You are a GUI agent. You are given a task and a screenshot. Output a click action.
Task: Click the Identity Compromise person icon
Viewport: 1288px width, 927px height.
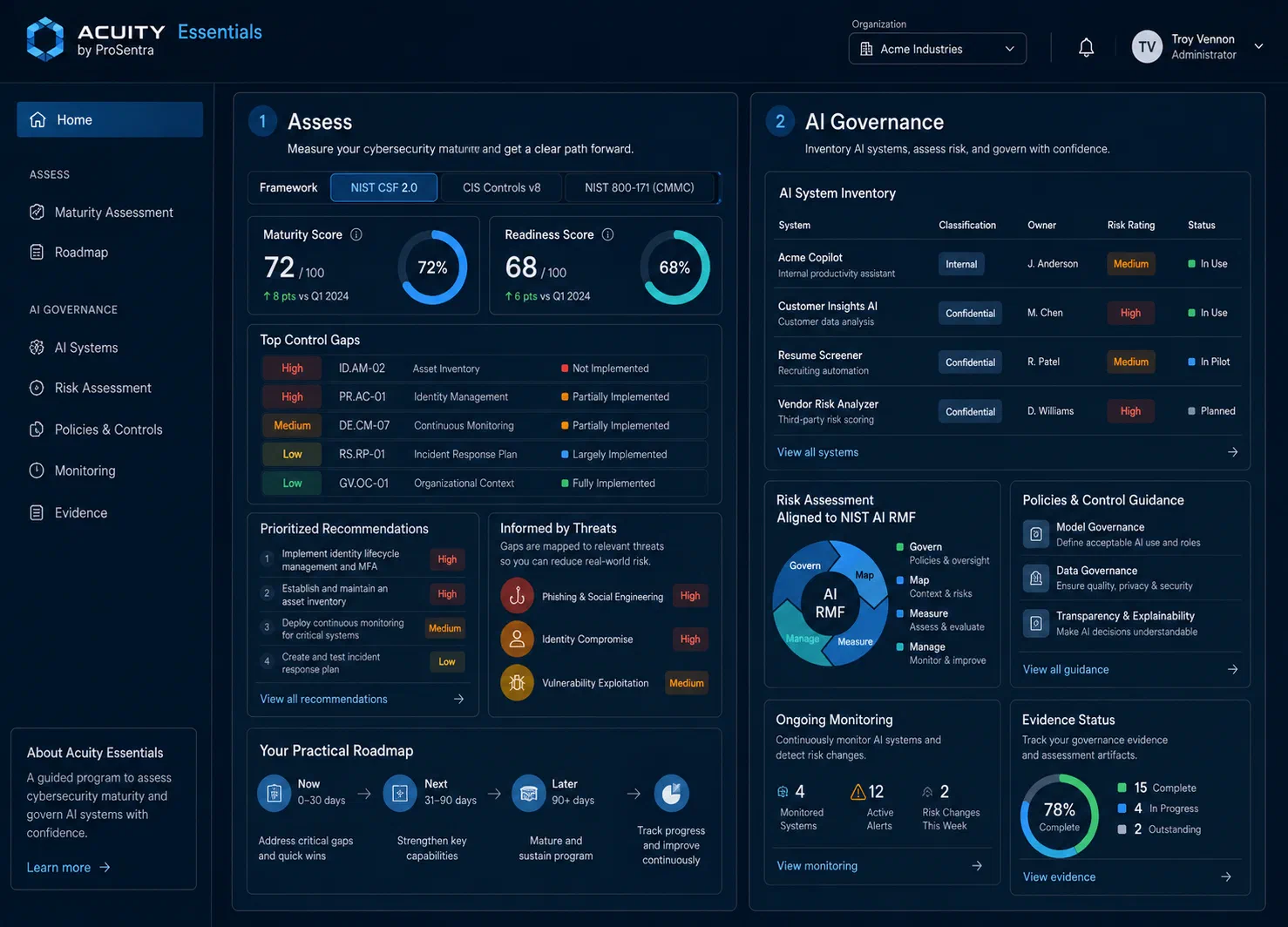[517, 639]
